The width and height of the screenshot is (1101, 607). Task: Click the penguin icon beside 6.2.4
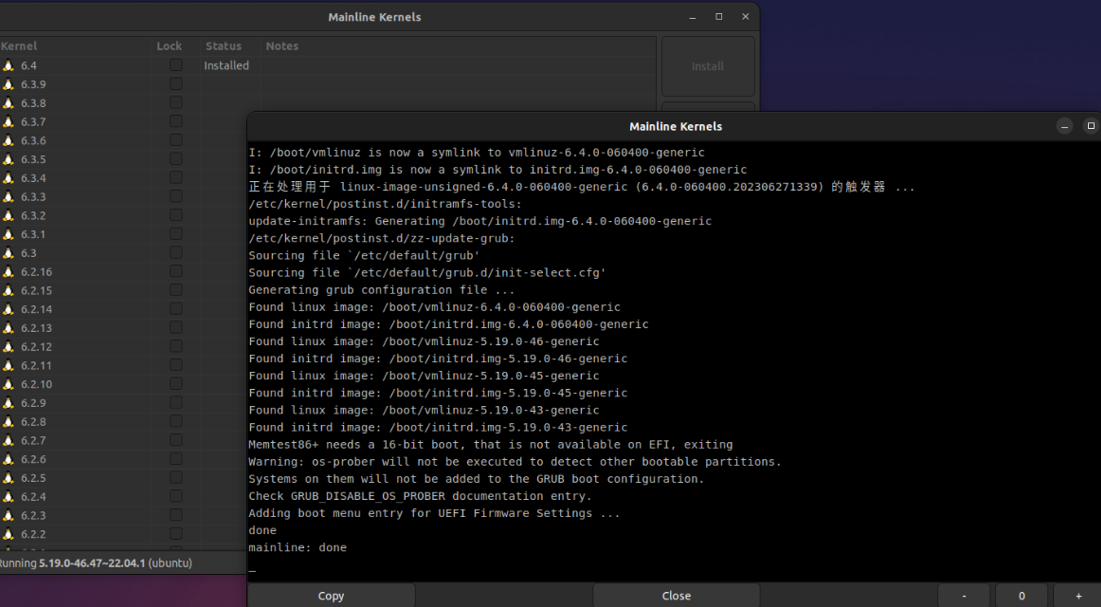(8, 497)
